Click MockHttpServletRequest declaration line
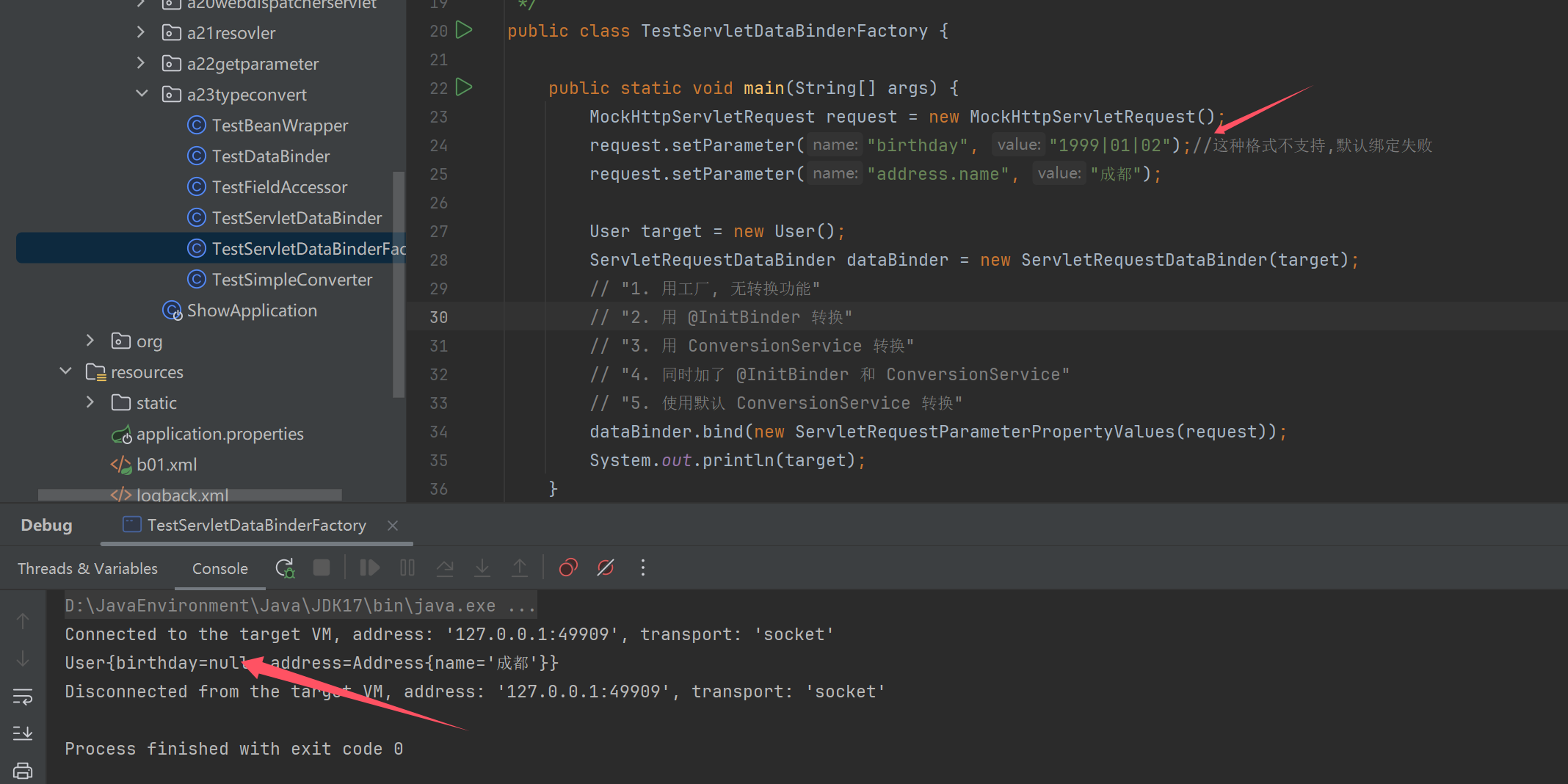1568x784 pixels. coord(907,117)
